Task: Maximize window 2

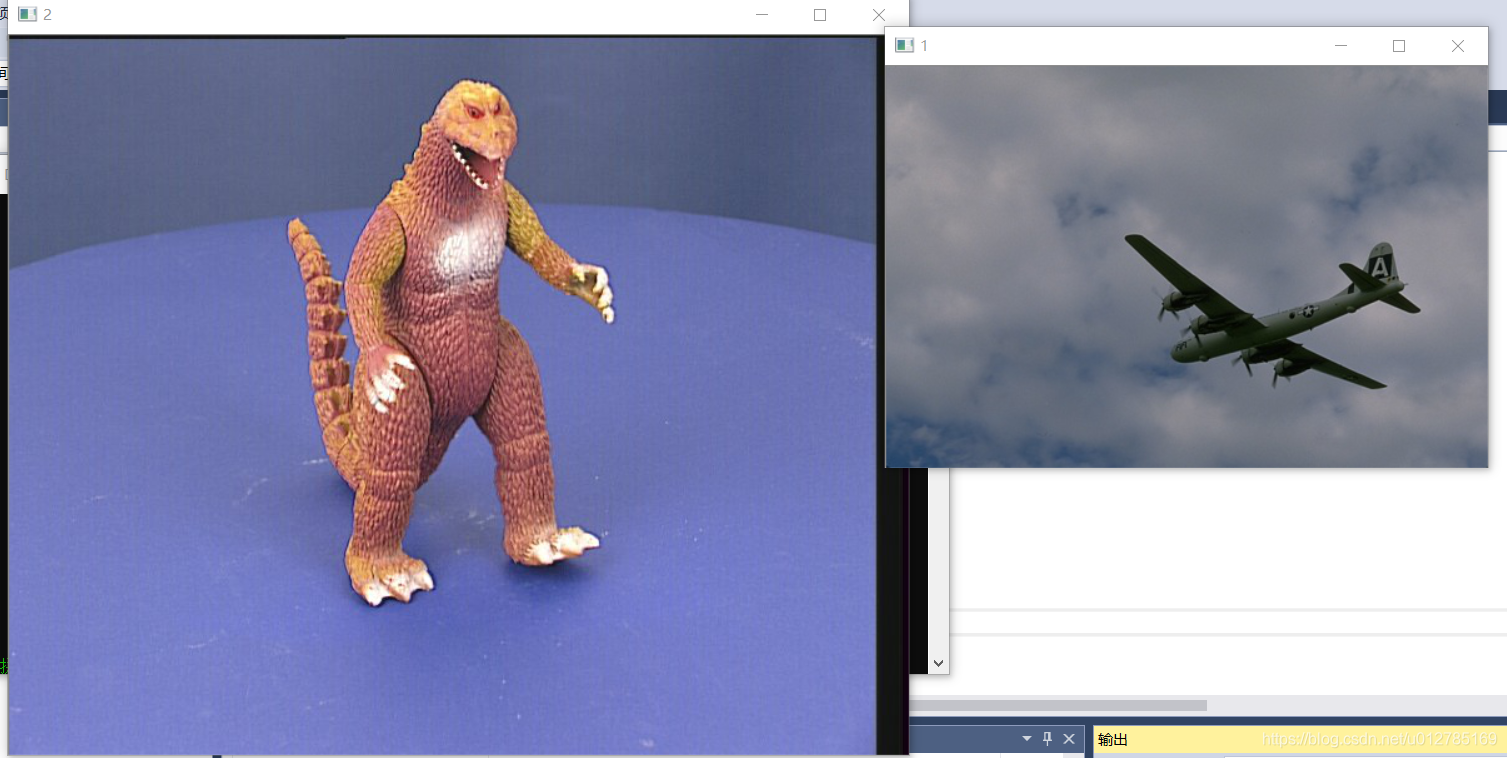Action: pyautogui.click(x=820, y=15)
